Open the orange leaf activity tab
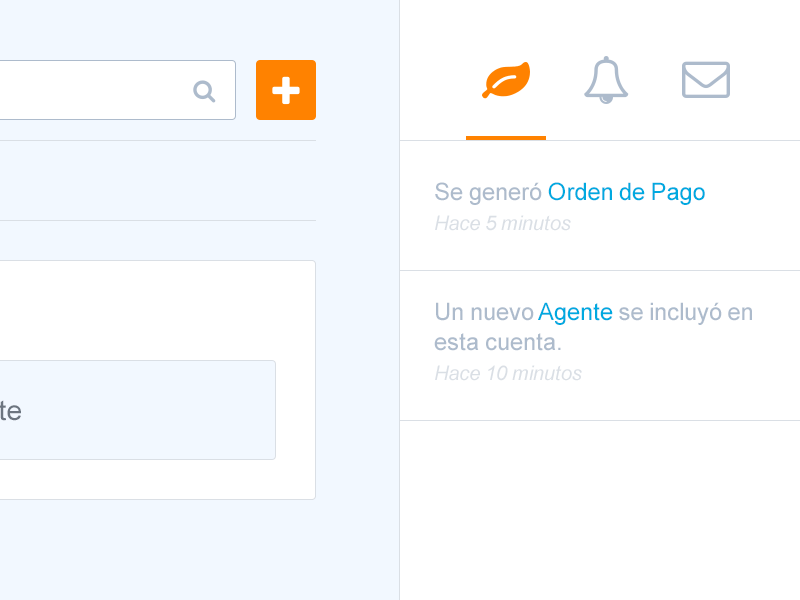Image resolution: width=800 pixels, height=600 pixels. coord(506,80)
